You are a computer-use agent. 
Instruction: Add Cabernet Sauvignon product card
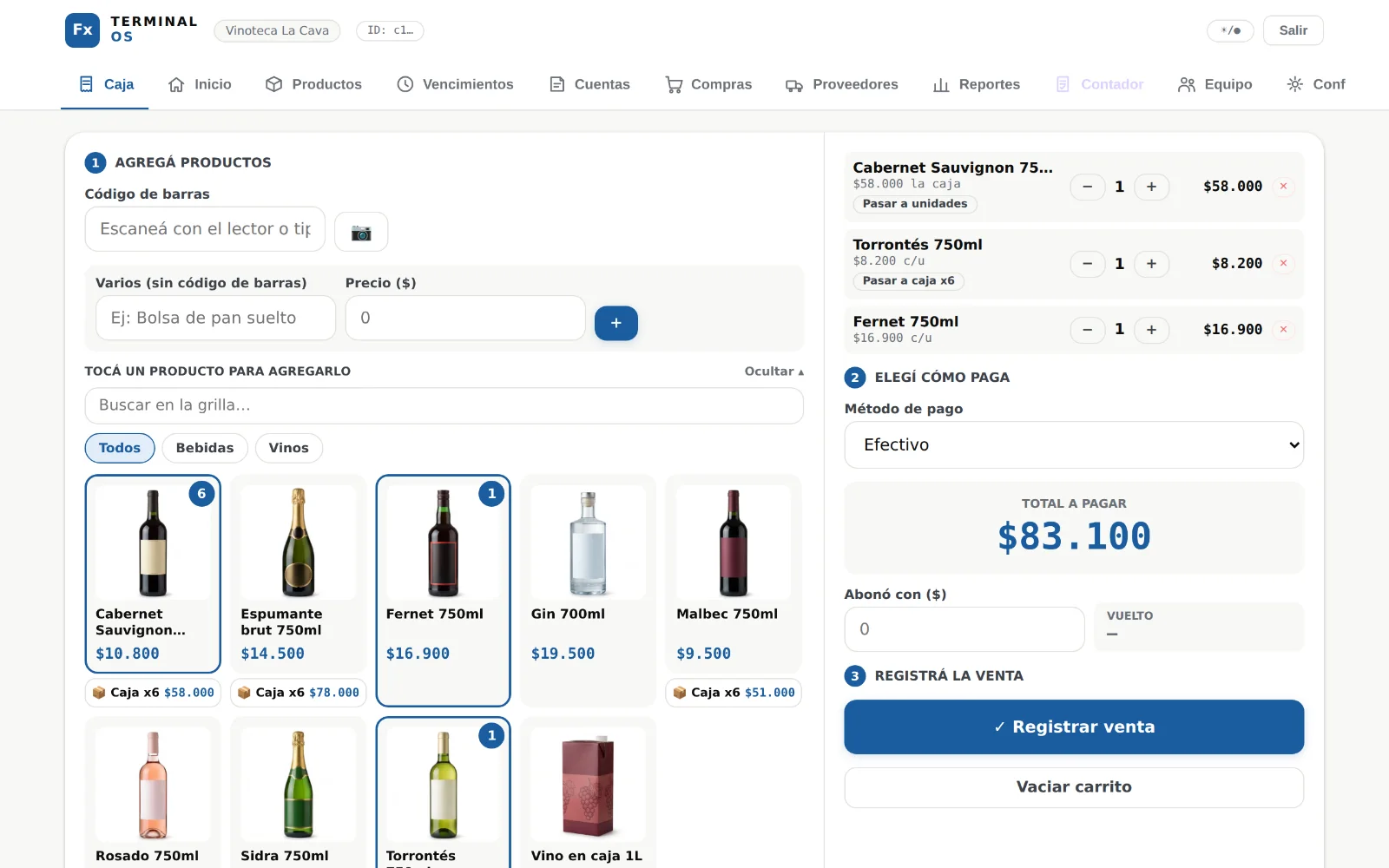(x=153, y=574)
